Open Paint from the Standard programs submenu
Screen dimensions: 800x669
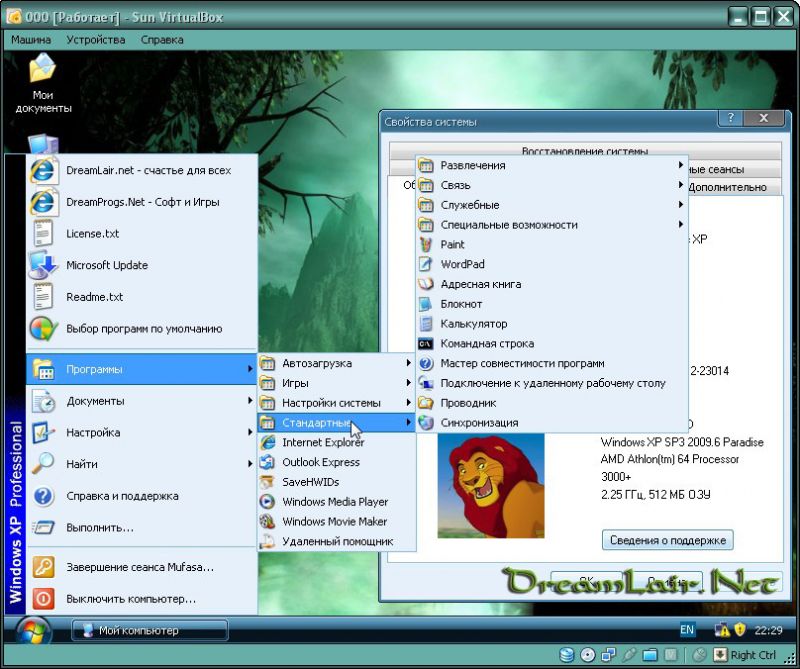(x=452, y=244)
